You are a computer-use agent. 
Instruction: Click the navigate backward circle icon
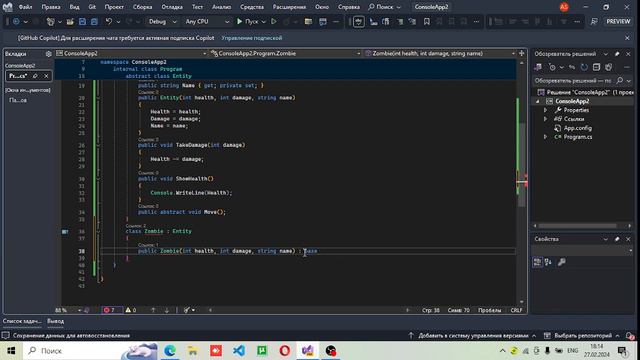(x=16, y=22)
